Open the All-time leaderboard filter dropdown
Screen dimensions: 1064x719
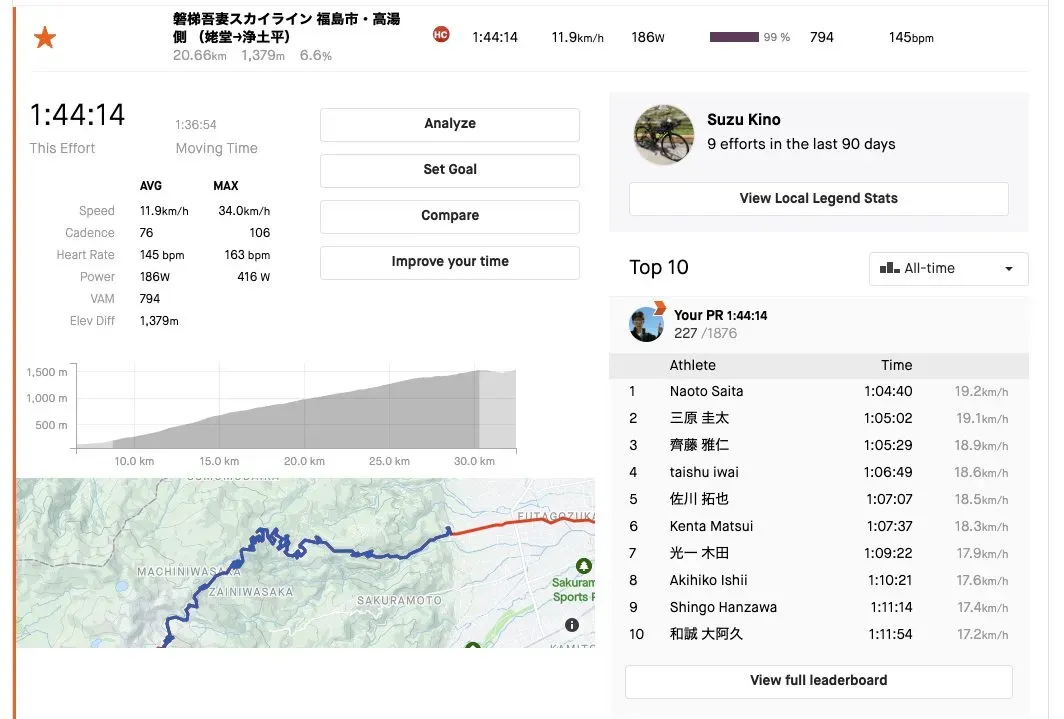click(x=948, y=268)
